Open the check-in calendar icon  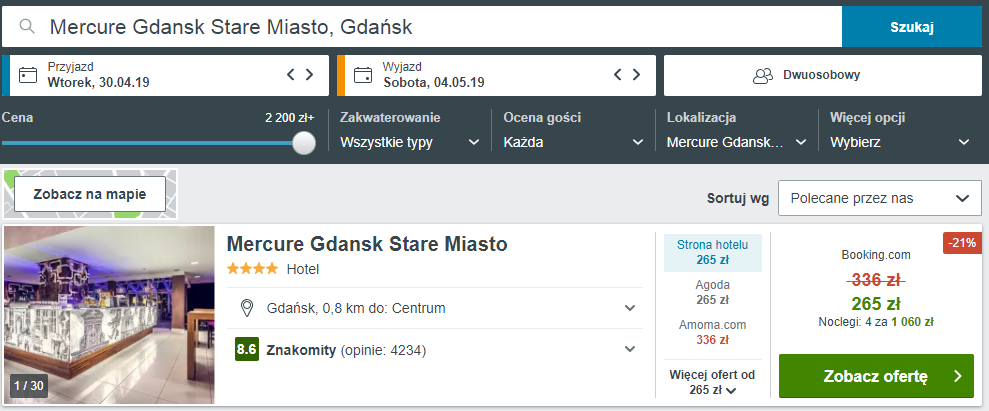click(28, 75)
